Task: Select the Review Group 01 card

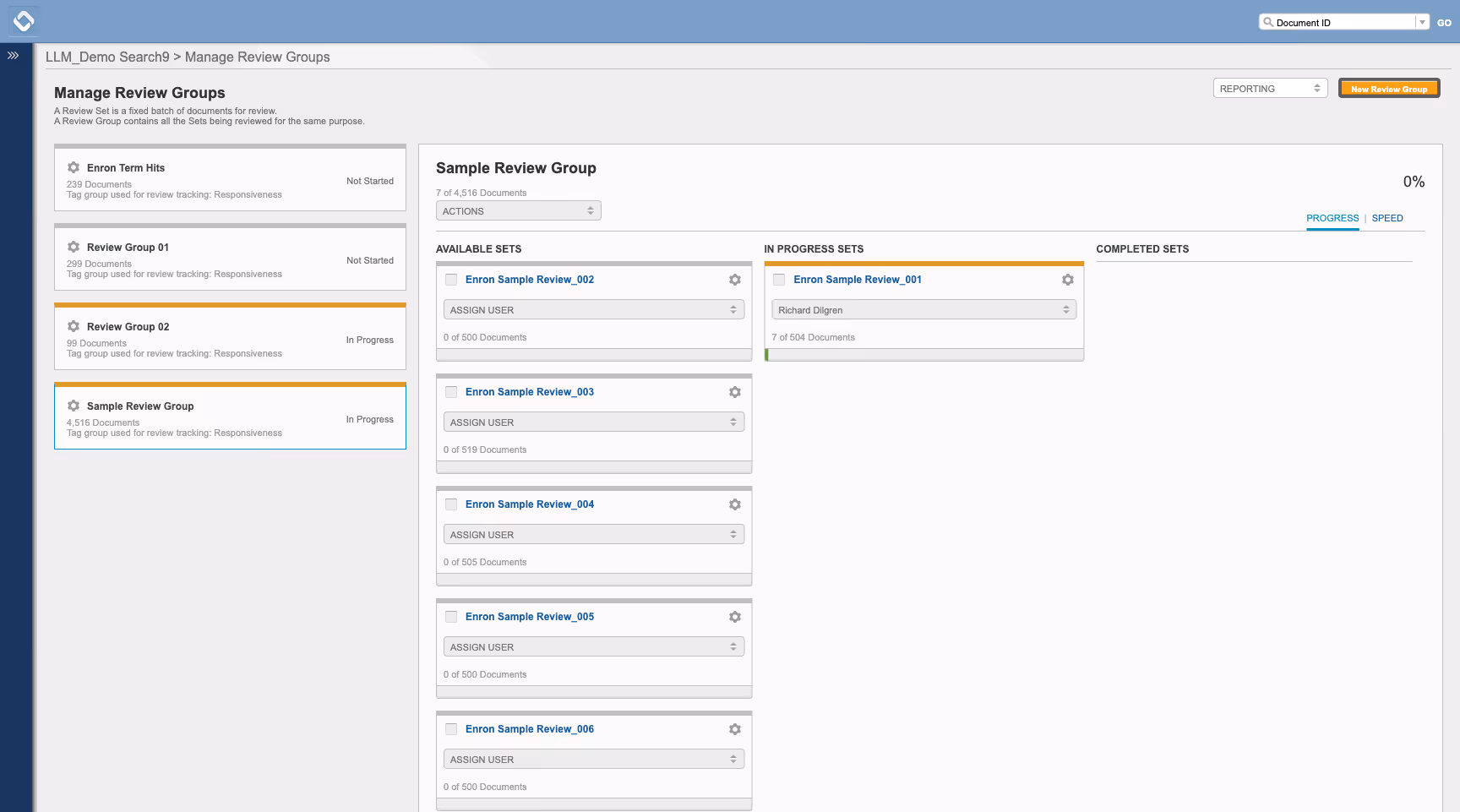Action: coord(230,257)
